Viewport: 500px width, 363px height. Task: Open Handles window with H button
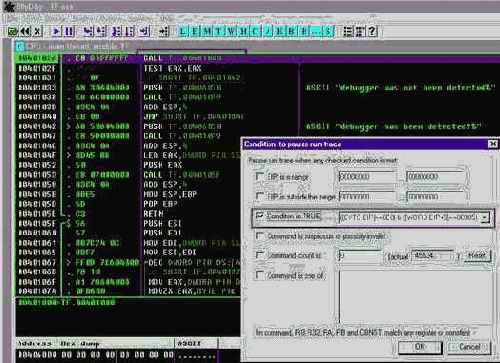pyautogui.click(x=243, y=32)
